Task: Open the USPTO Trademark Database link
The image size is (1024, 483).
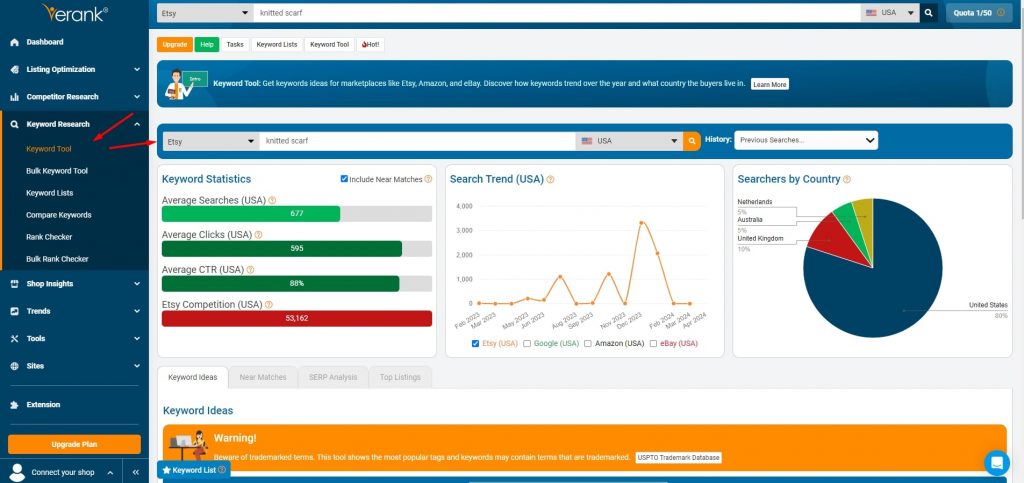Action: (679, 458)
